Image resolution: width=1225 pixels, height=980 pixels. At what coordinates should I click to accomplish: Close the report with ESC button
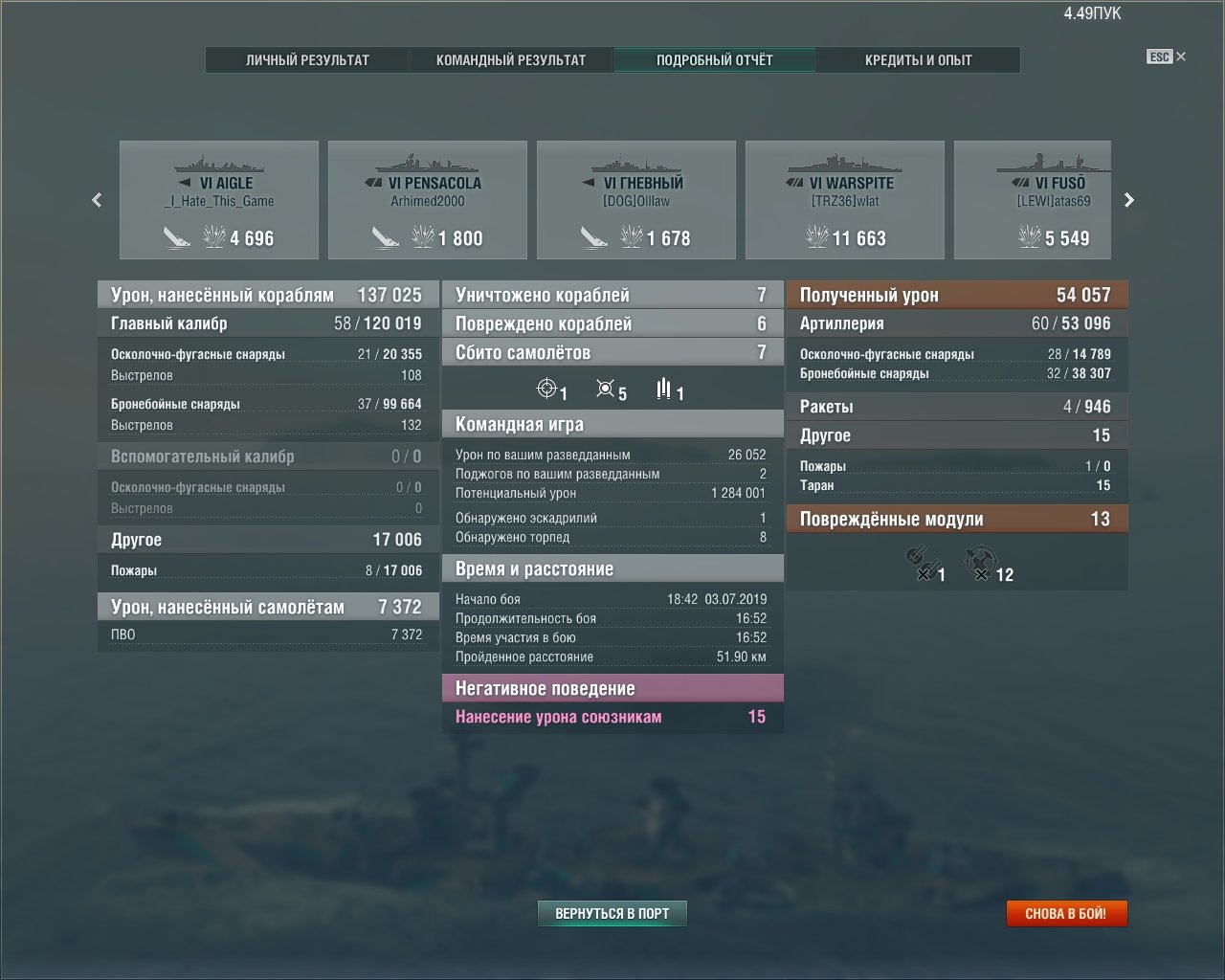1166,56
